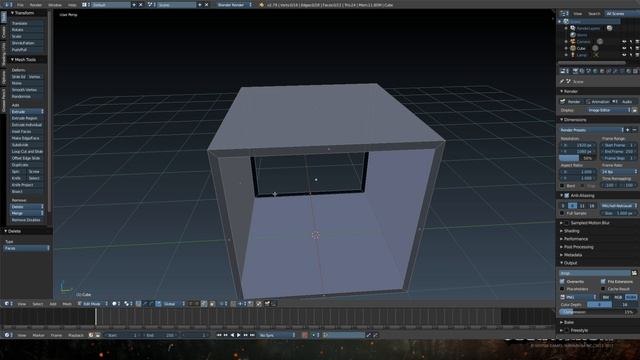Toggle Lamp visibility eye in outliner
This screenshot has width=640, height=360.
click(x=624, y=55)
